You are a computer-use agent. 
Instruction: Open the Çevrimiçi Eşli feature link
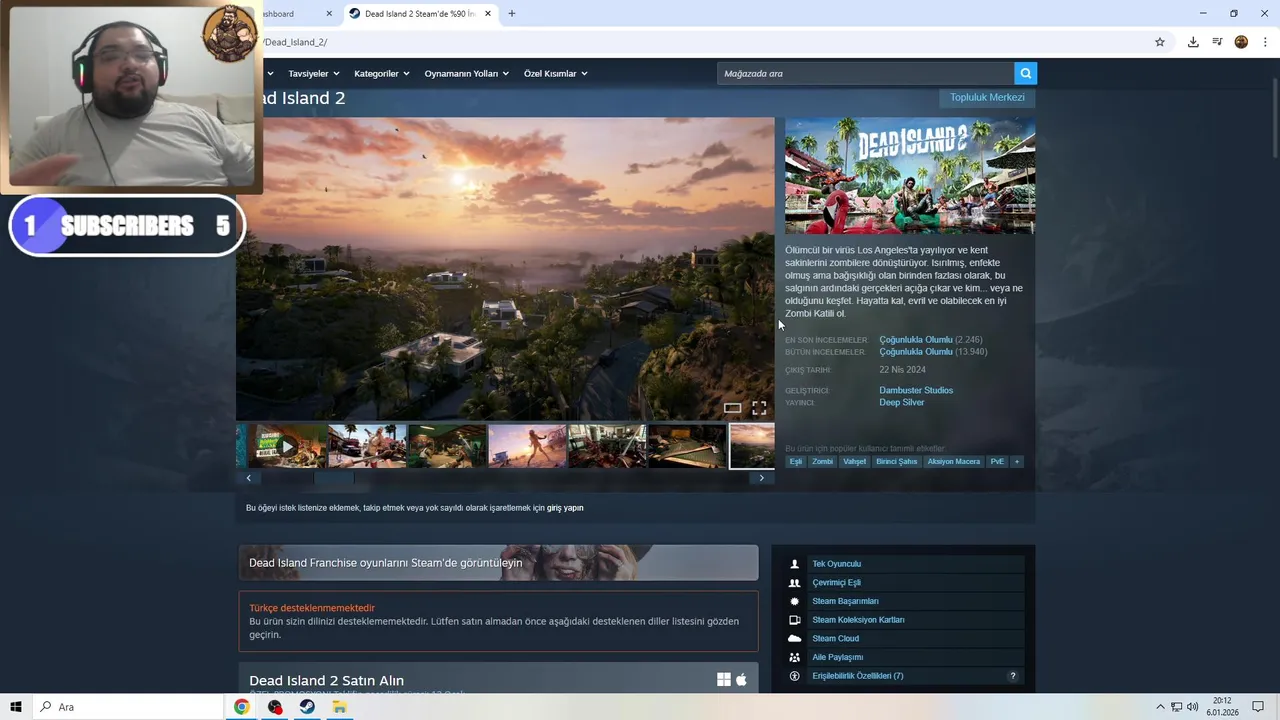click(x=836, y=583)
